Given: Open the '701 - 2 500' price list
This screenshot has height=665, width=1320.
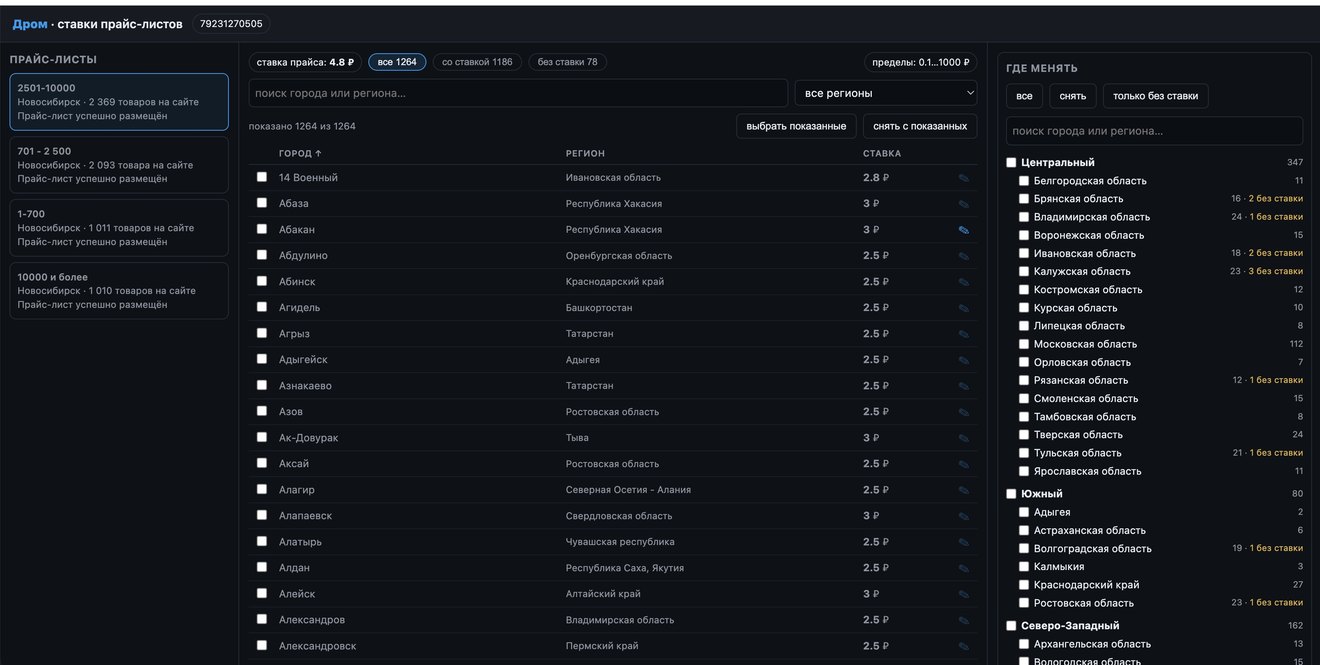Looking at the screenshot, I should [119, 165].
